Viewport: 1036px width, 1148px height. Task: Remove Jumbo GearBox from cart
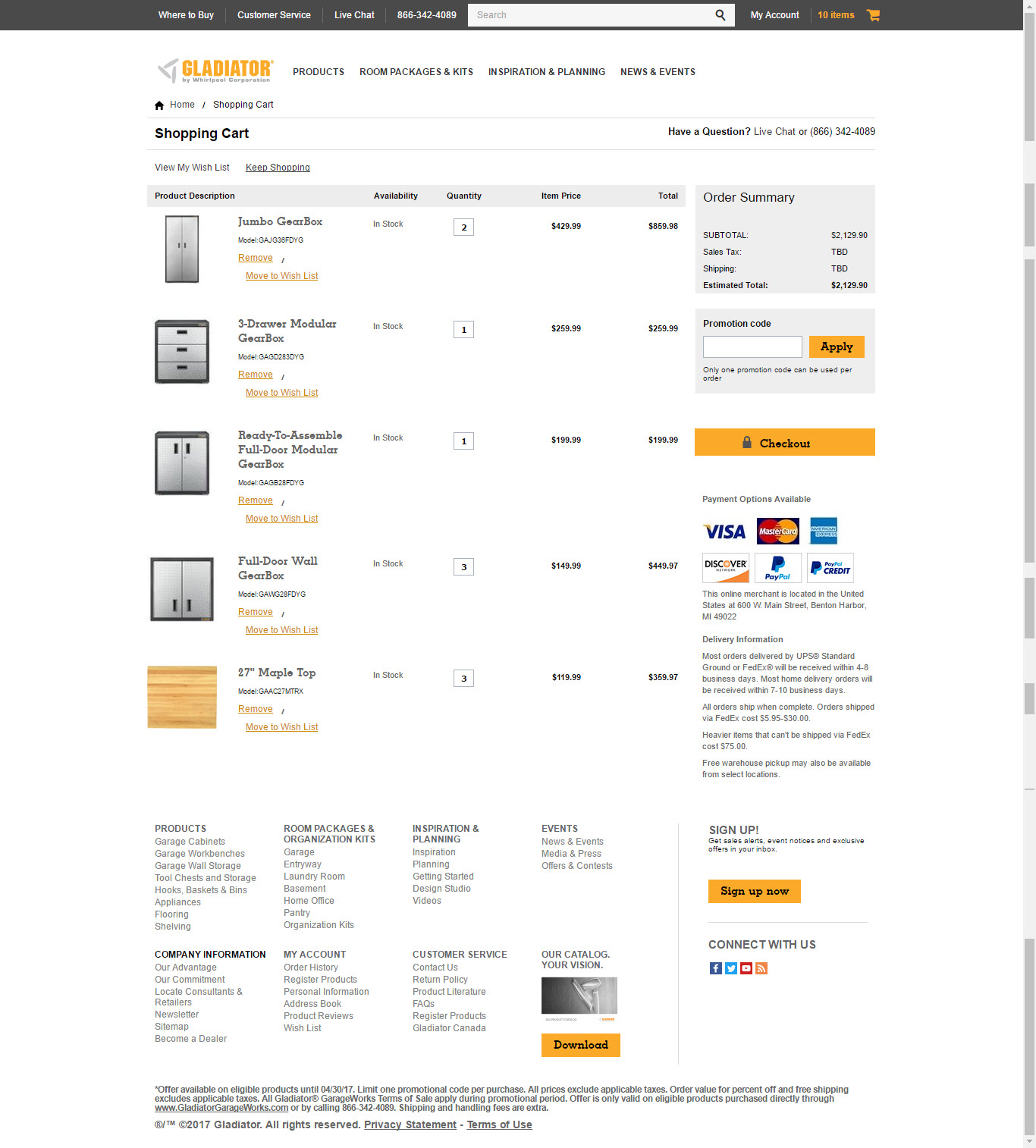click(256, 258)
